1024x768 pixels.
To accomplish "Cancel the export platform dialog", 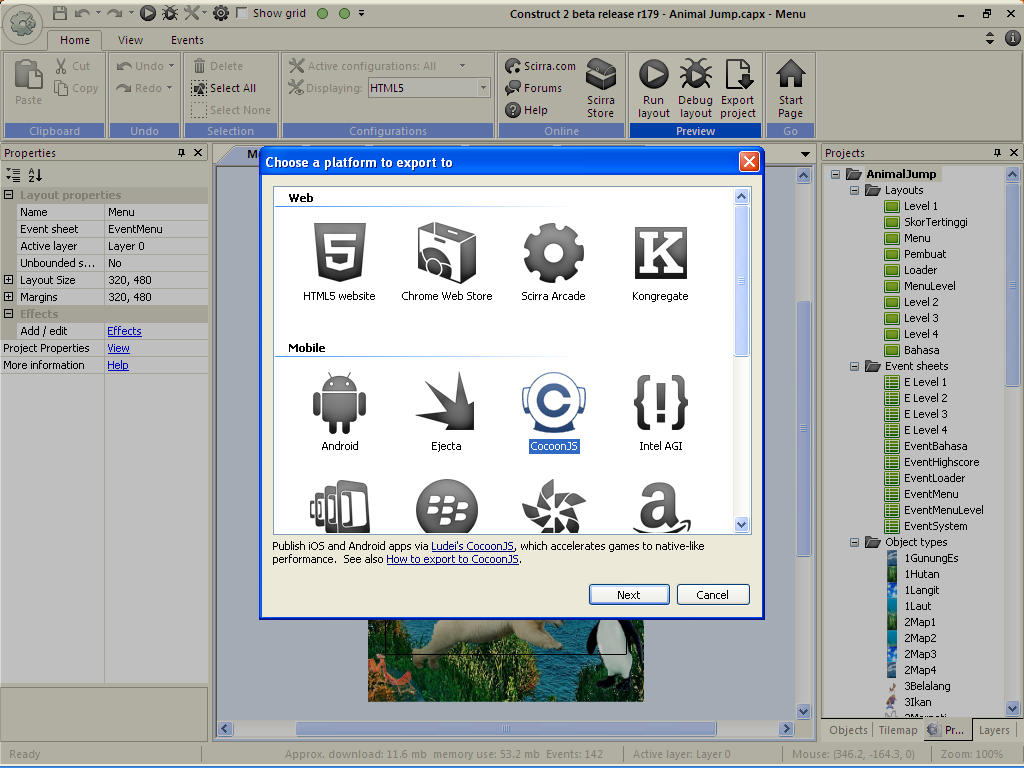I will [x=712, y=594].
